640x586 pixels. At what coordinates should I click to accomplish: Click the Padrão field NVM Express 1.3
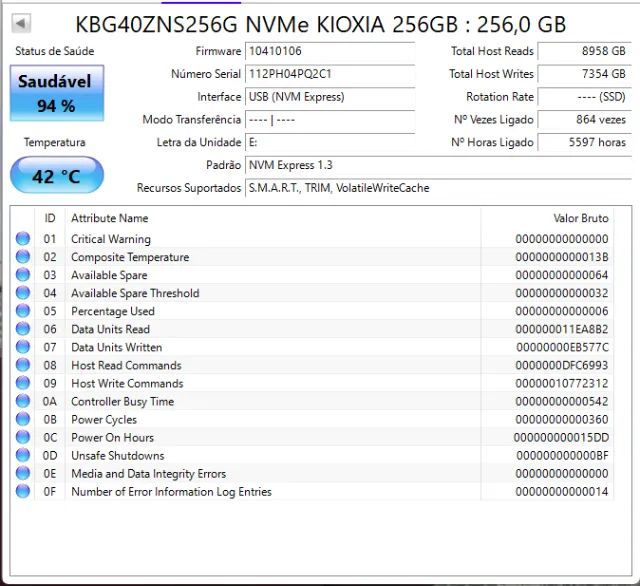tap(438, 165)
